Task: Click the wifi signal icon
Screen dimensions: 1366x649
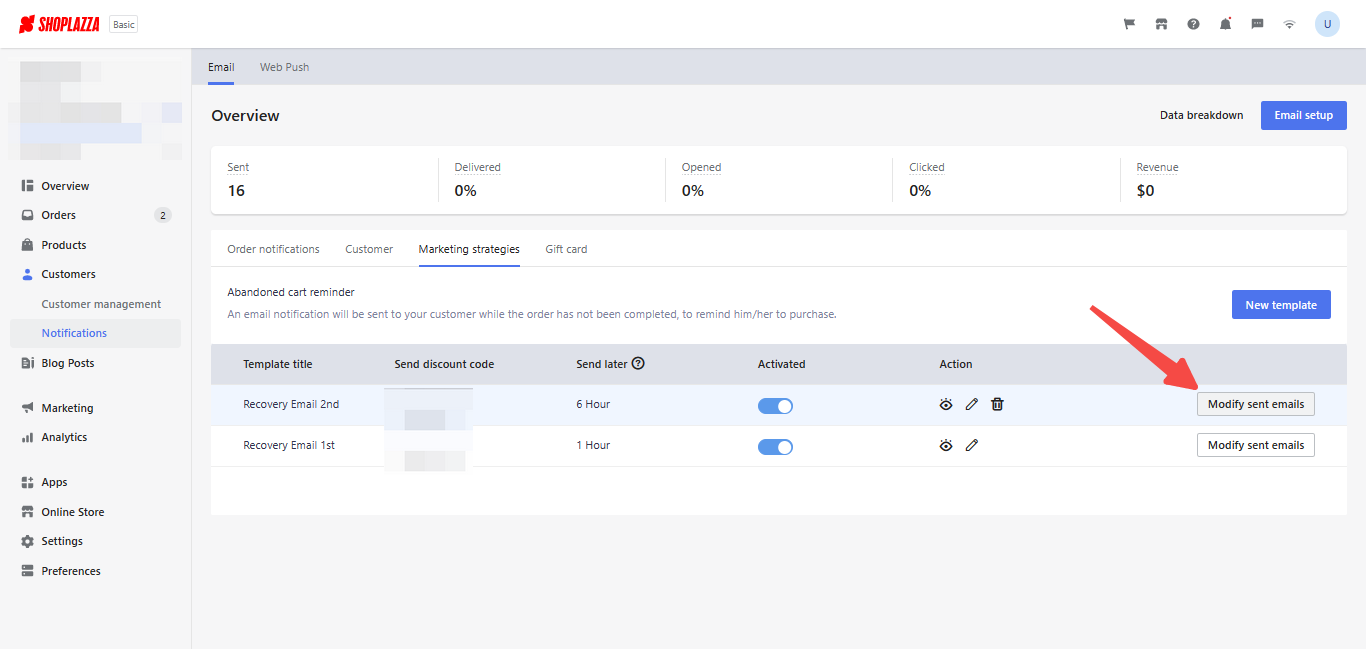Action: tap(1289, 24)
